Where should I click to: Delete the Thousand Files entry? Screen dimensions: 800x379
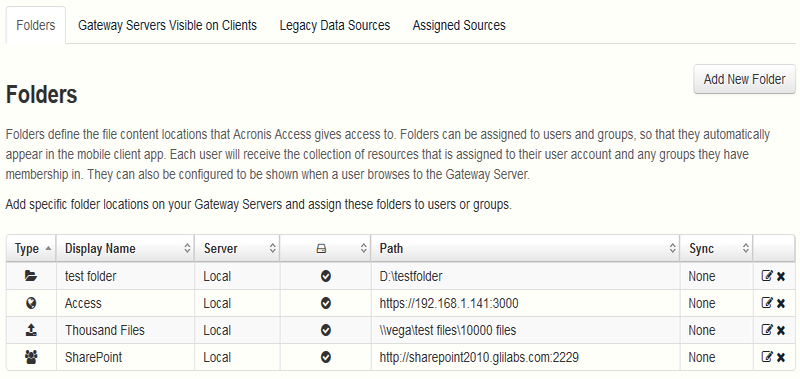click(781, 331)
